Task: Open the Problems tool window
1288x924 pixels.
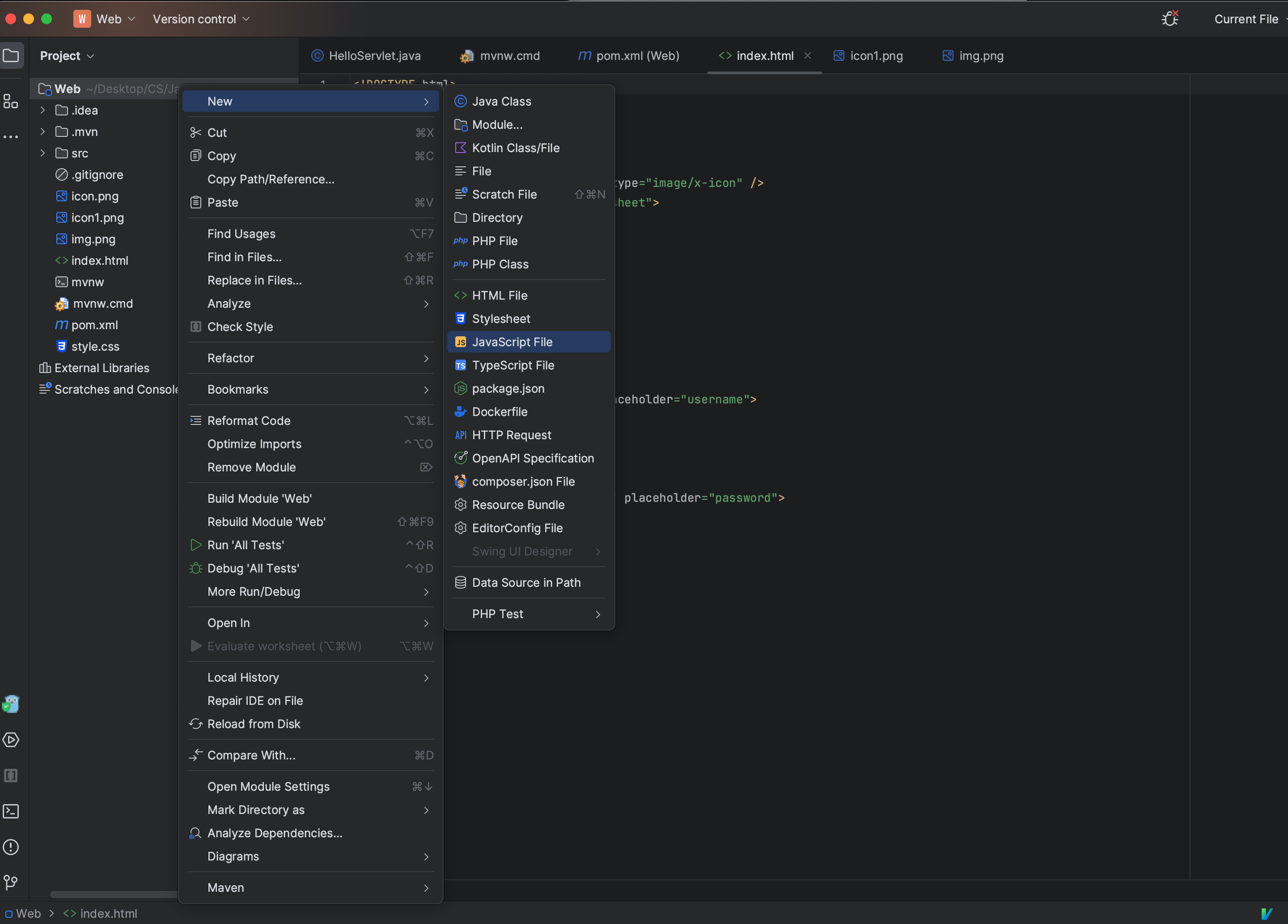Action: click(x=11, y=847)
